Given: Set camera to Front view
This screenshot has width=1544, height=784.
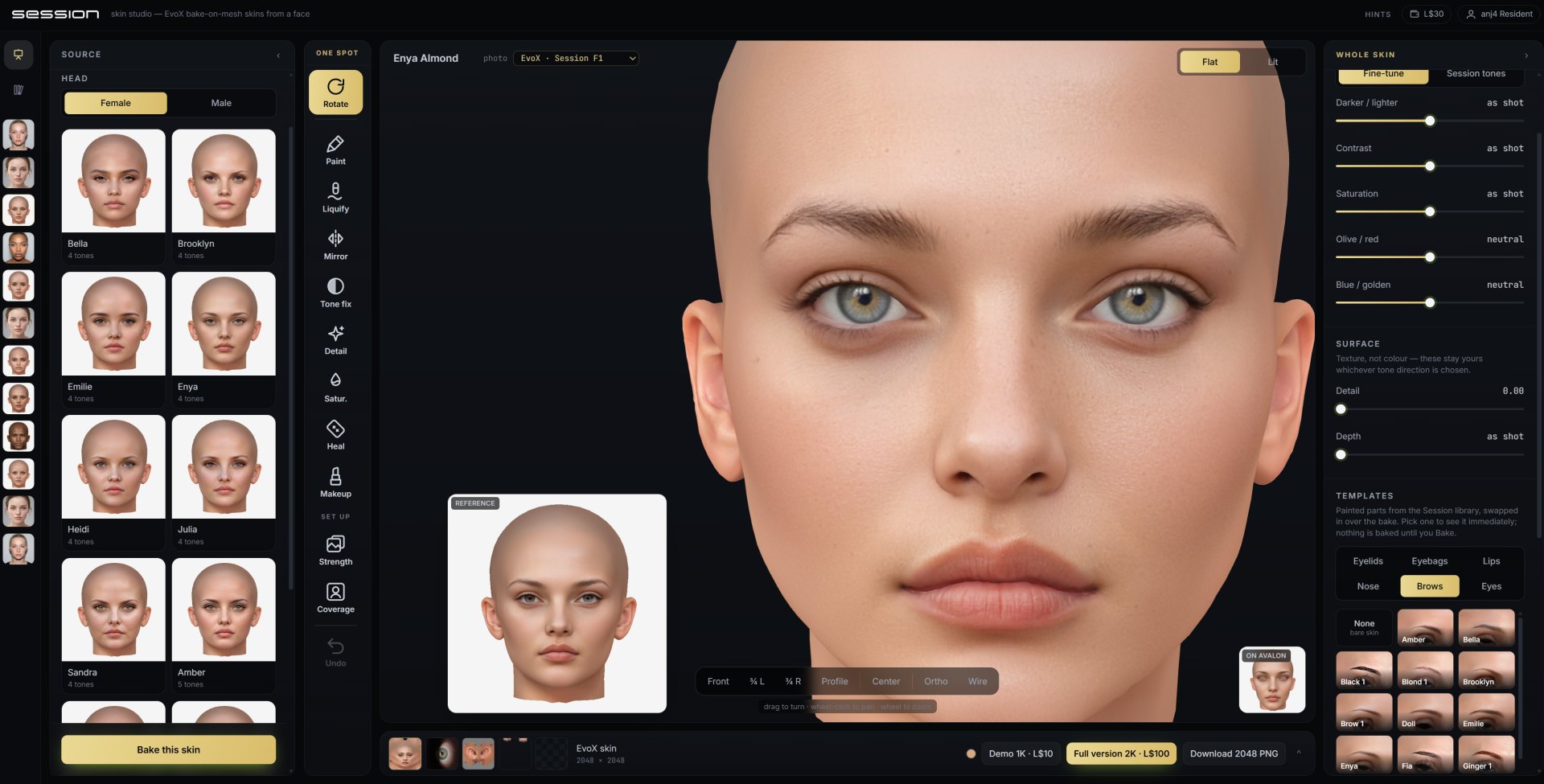Looking at the screenshot, I should pyautogui.click(x=718, y=681).
